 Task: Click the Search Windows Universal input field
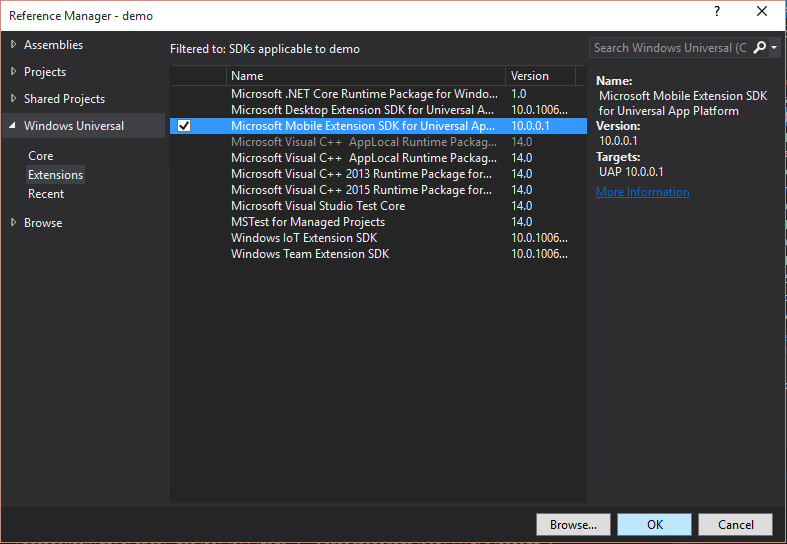(x=670, y=48)
